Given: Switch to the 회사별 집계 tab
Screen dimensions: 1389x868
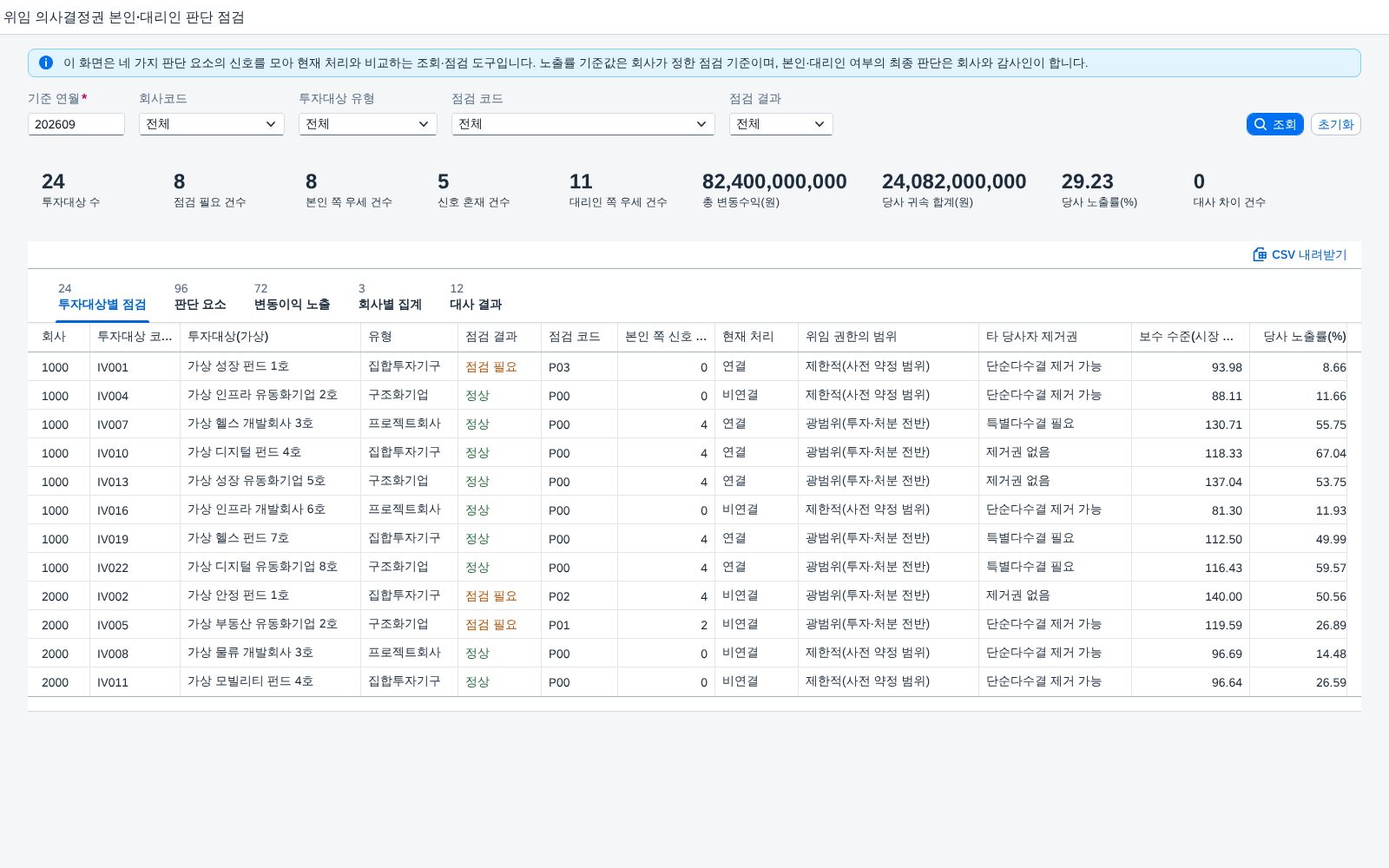Looking at the screenshot, I should [x=390, y=297].
